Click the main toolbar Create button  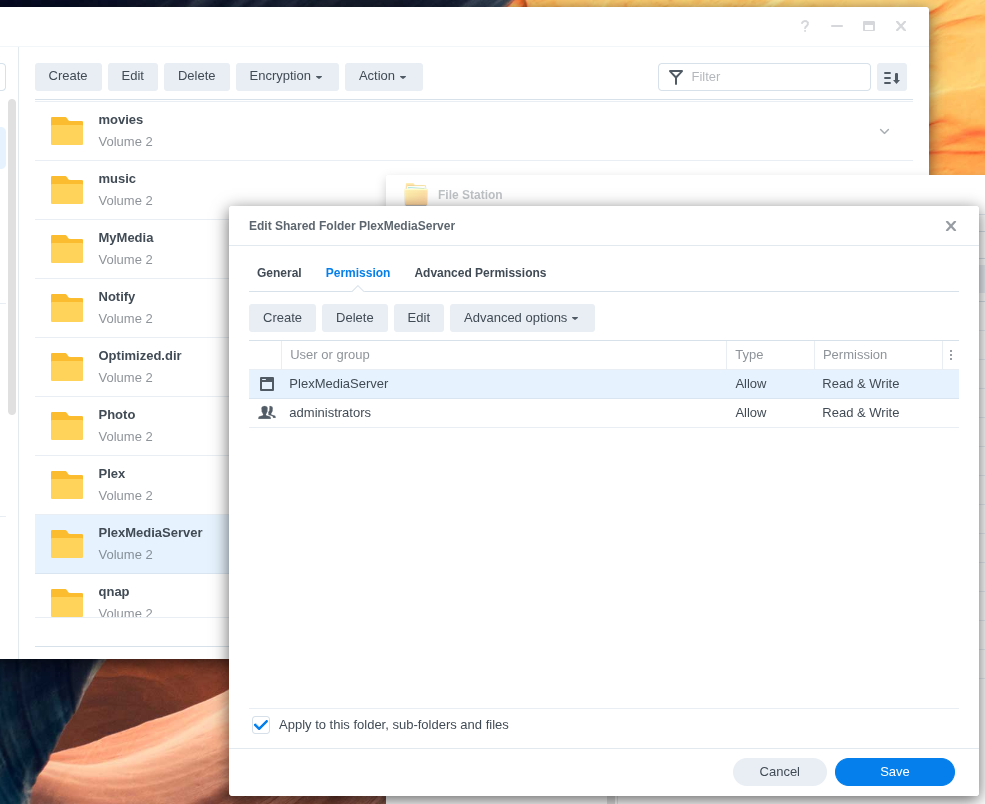tap(68, 77)
